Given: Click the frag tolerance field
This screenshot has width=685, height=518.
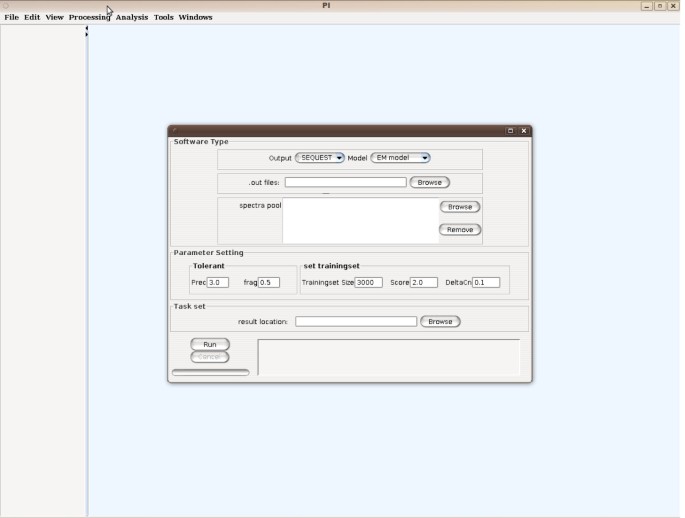Looking at the screenshot, I should pyautogui.click(x=269, y=283).
